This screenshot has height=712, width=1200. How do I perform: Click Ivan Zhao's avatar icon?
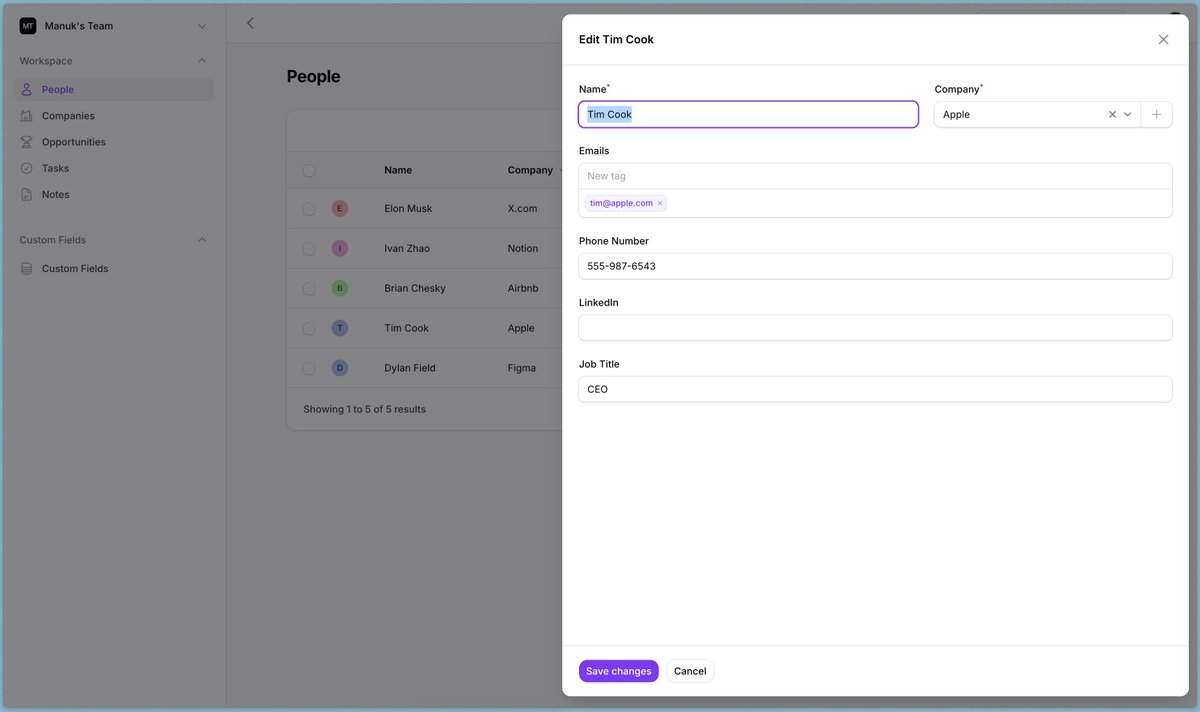340,248
